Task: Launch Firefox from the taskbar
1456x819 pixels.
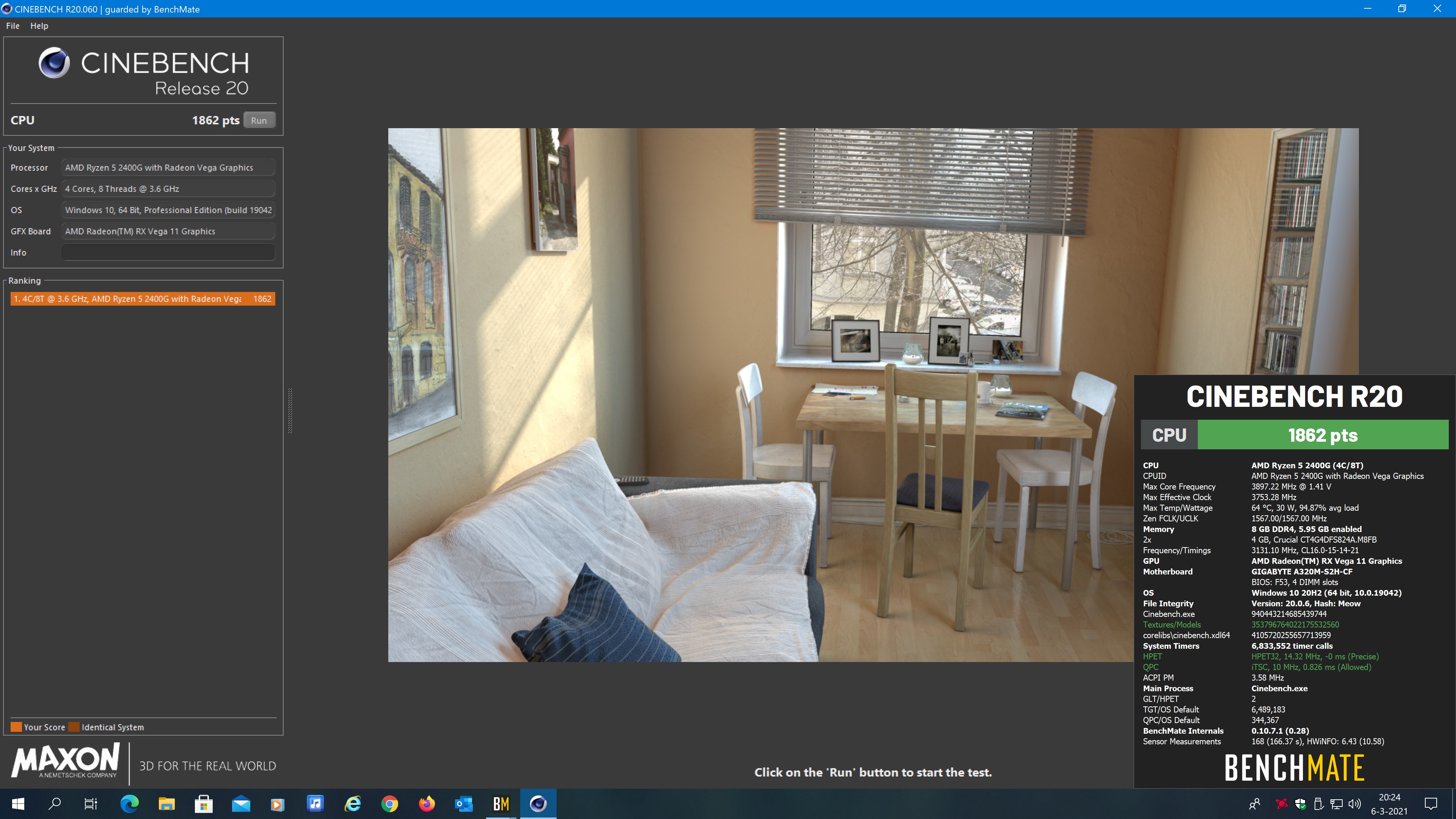Action: [427, 804]
